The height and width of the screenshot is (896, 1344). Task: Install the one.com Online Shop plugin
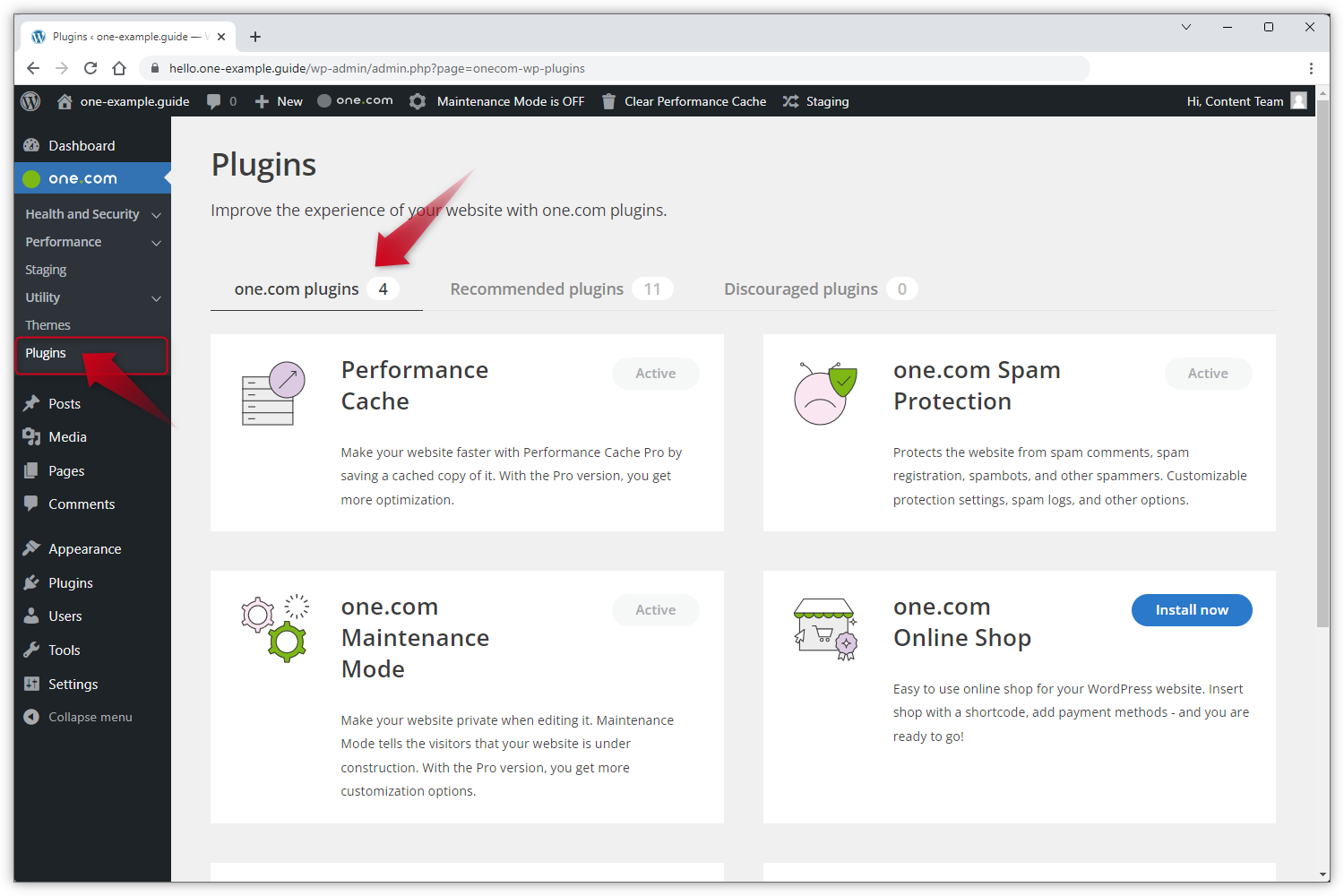[1192, 610]
